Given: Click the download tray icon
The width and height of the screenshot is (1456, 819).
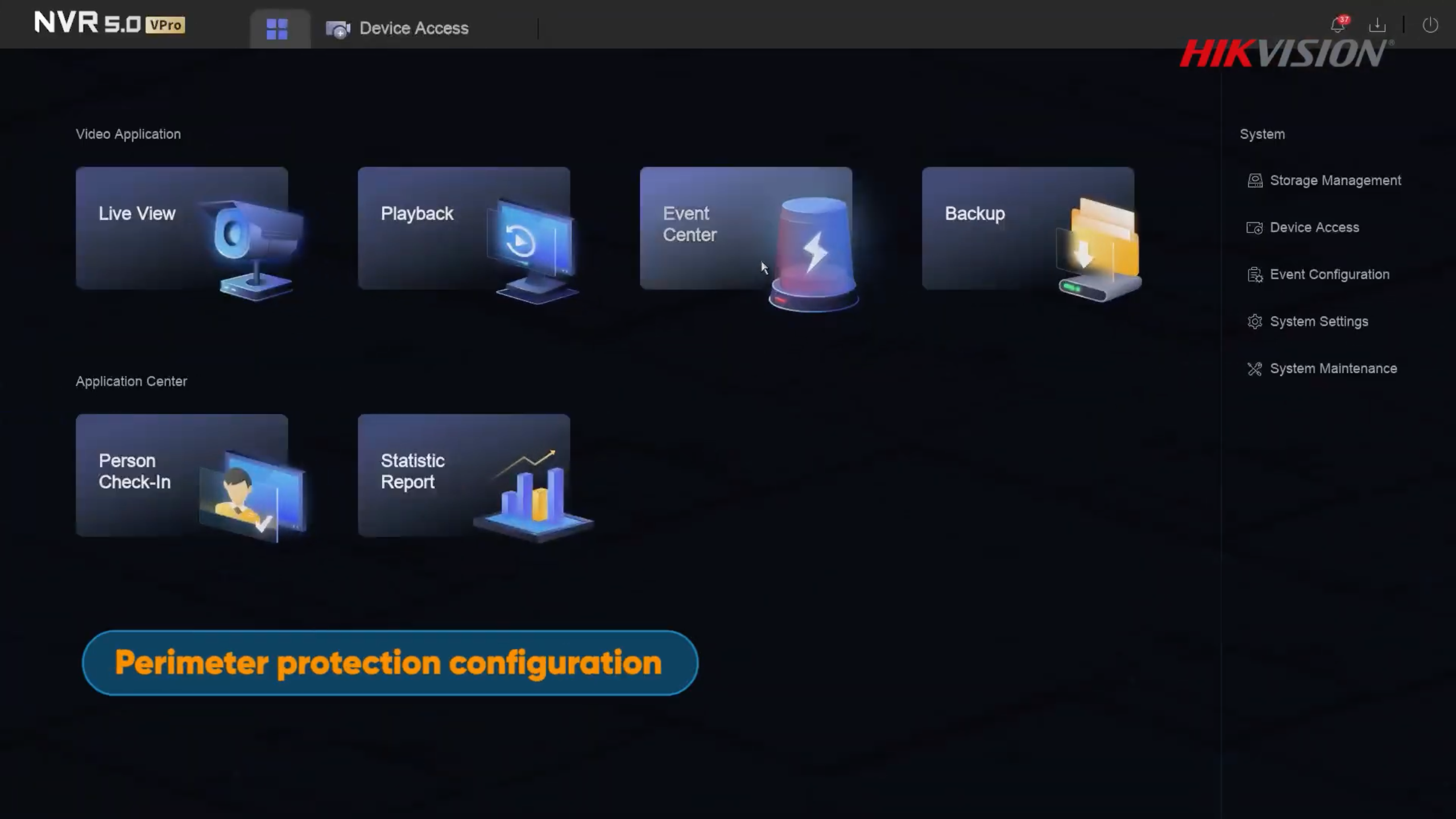Looking at the screenshot, I should 1377,26.
